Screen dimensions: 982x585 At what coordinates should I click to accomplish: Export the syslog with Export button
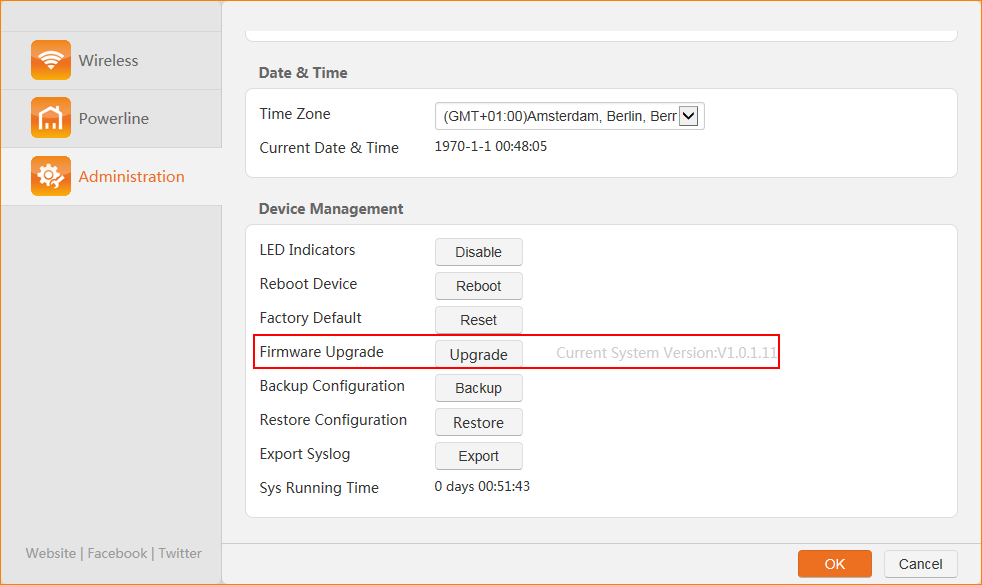click(478, 456)
